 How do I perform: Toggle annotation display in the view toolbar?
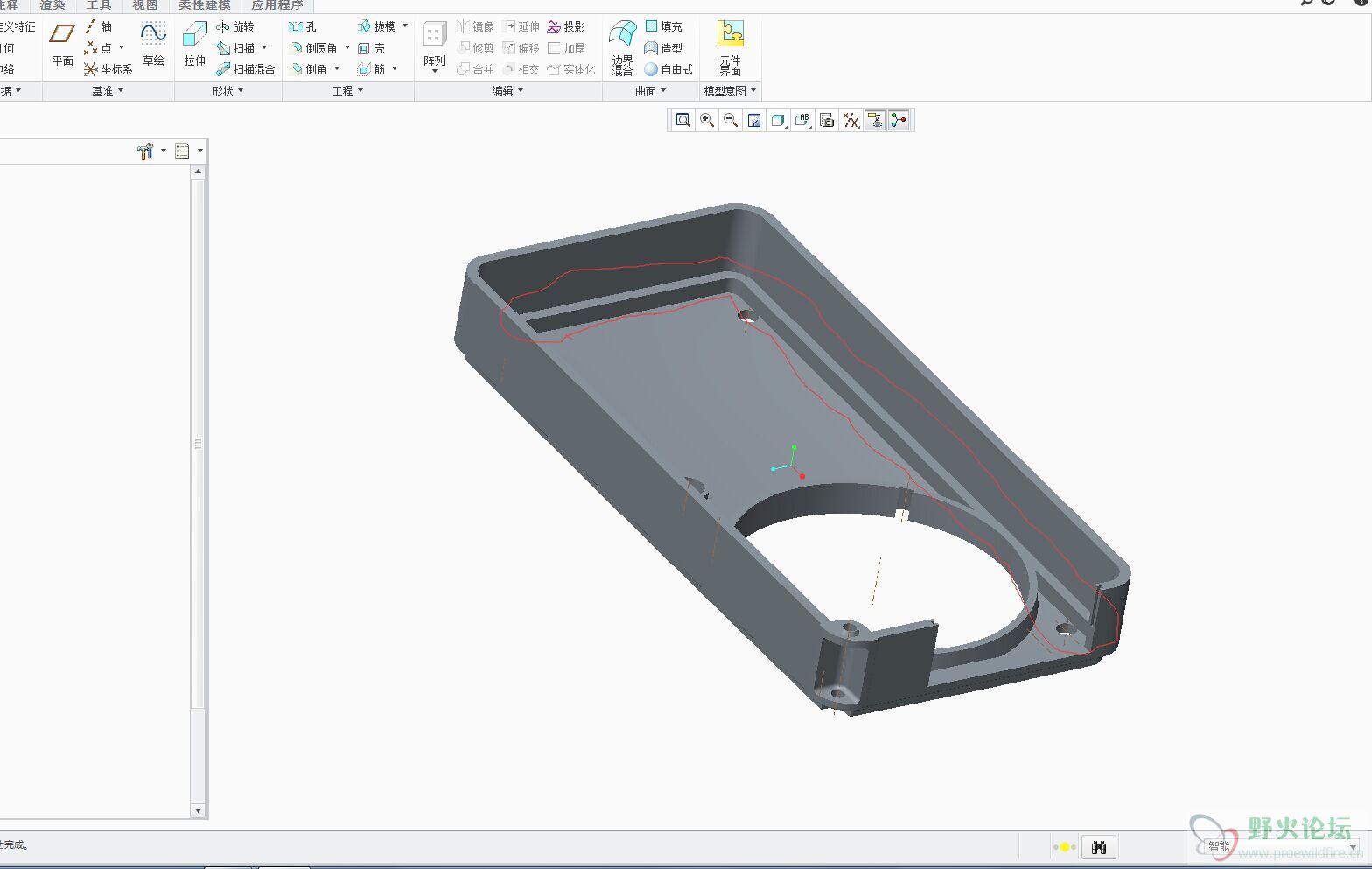tap(874, 120)
